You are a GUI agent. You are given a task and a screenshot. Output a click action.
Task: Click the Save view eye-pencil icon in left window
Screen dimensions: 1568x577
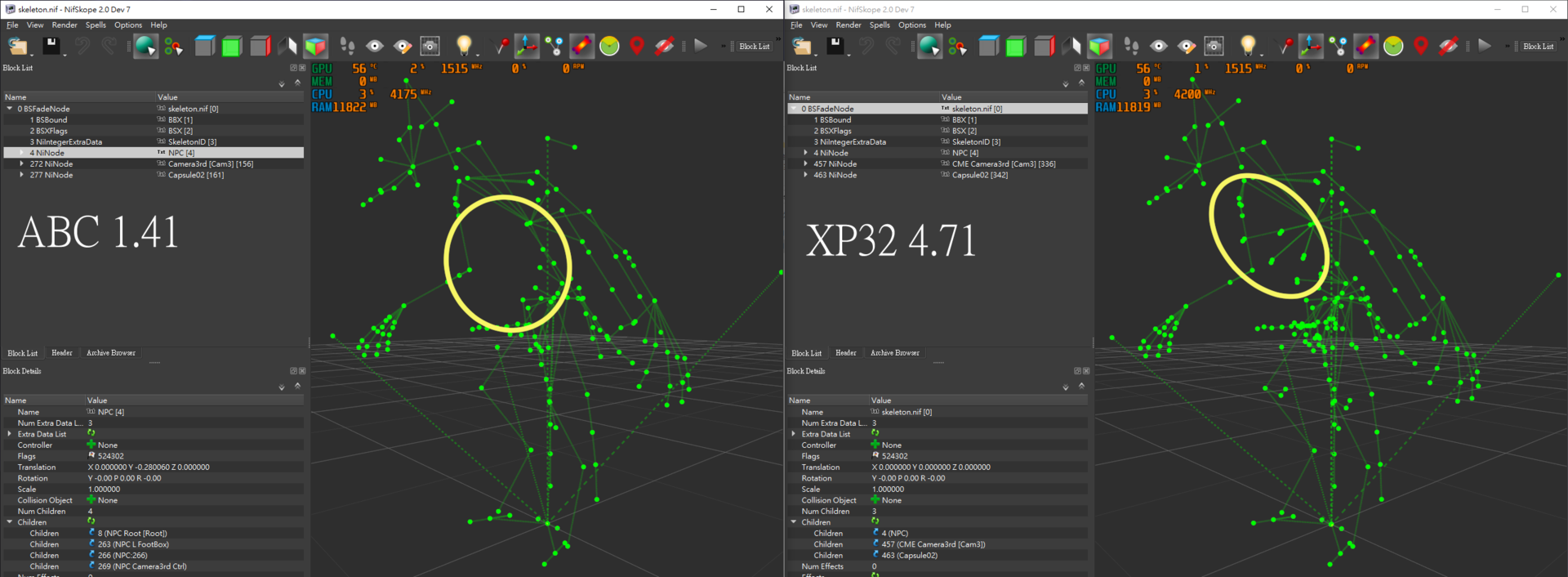coord(403,47)
